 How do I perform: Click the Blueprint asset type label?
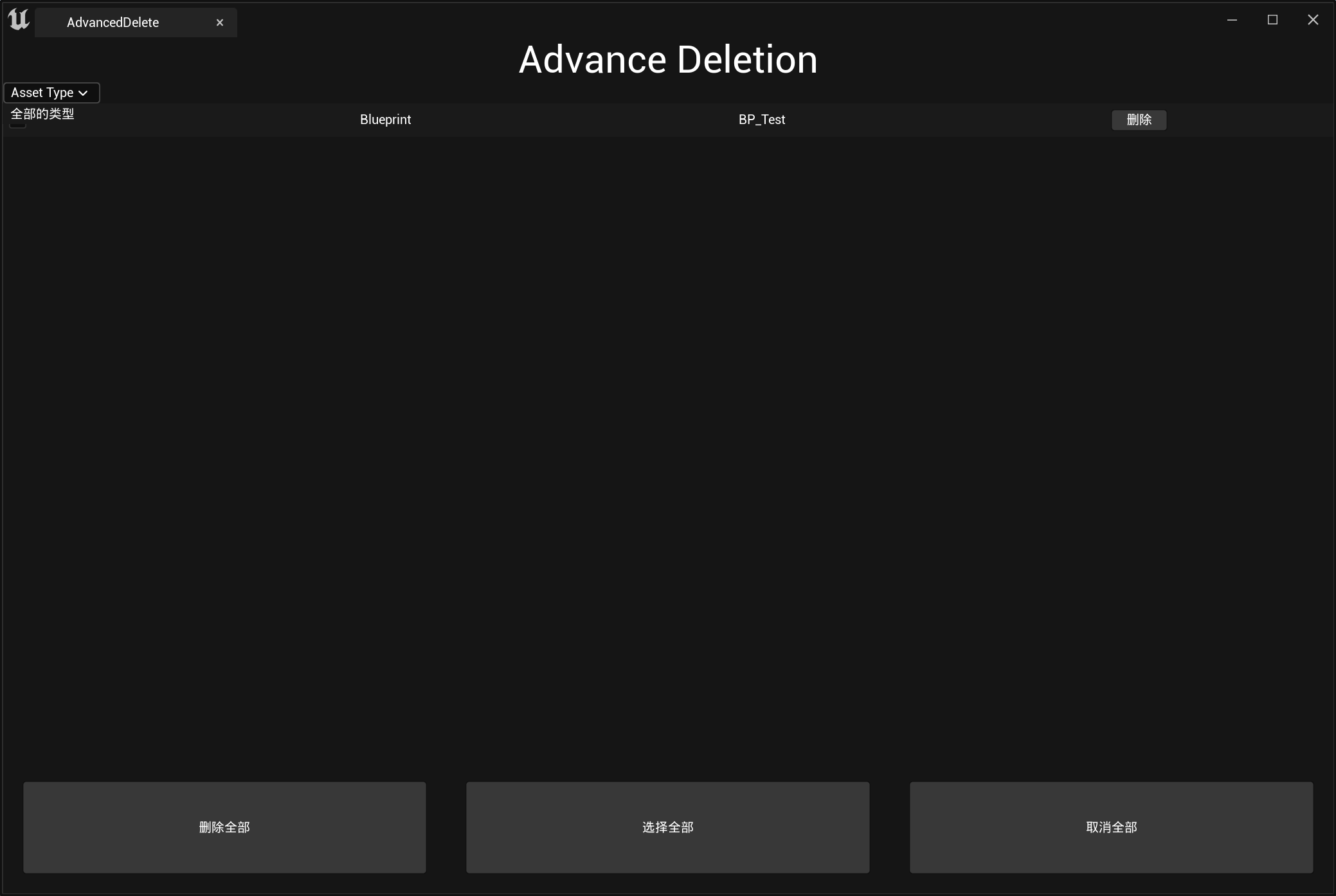(385, 120)
